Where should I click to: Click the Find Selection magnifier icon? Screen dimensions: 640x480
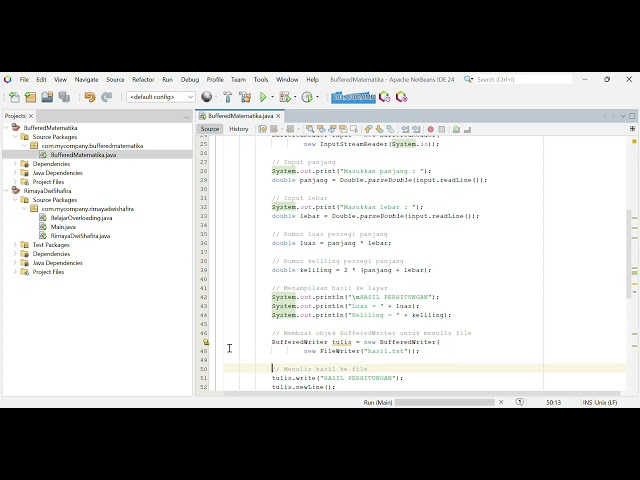click(310, 129)
